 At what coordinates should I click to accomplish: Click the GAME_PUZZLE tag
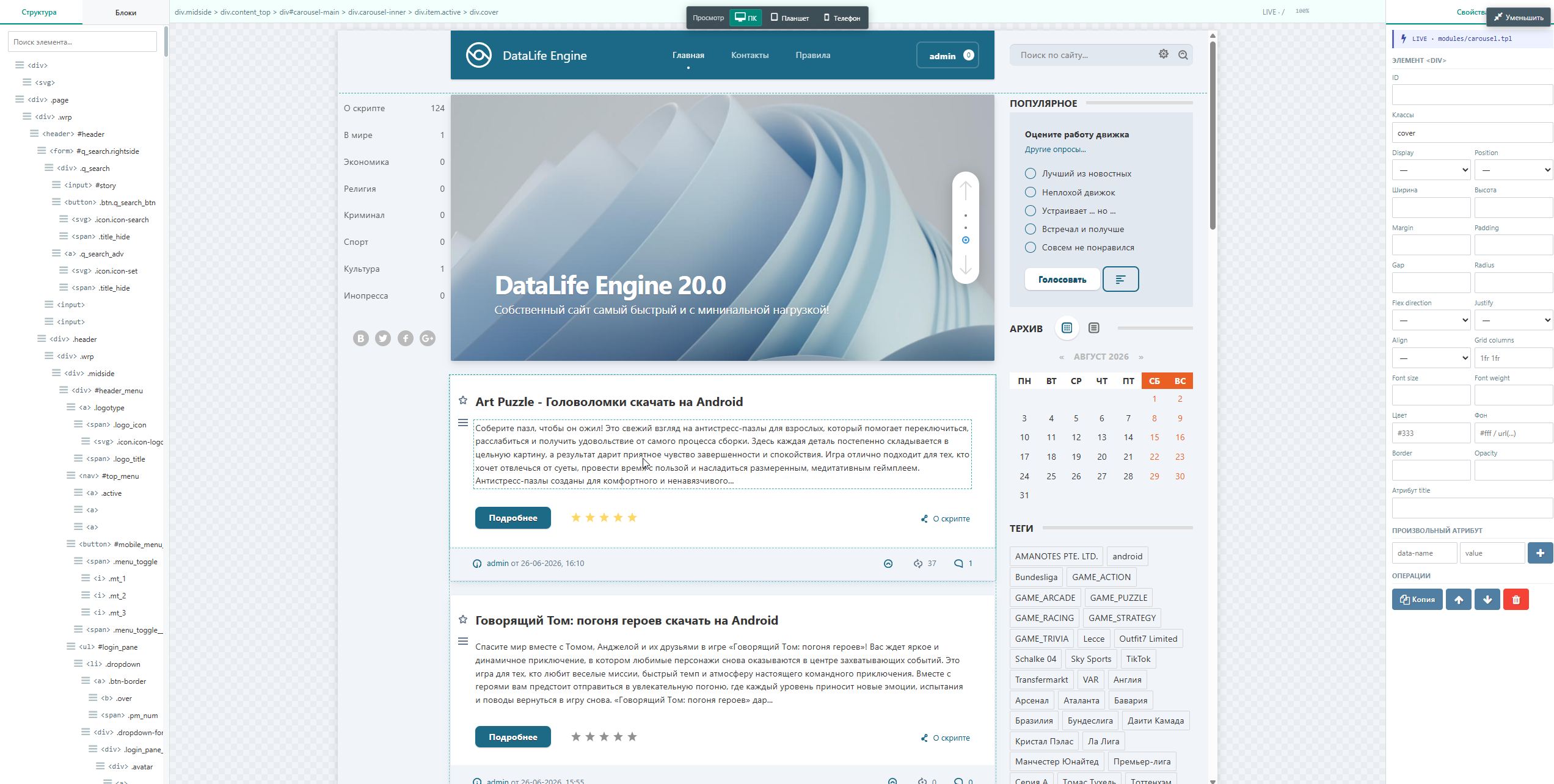point(1118,598)
